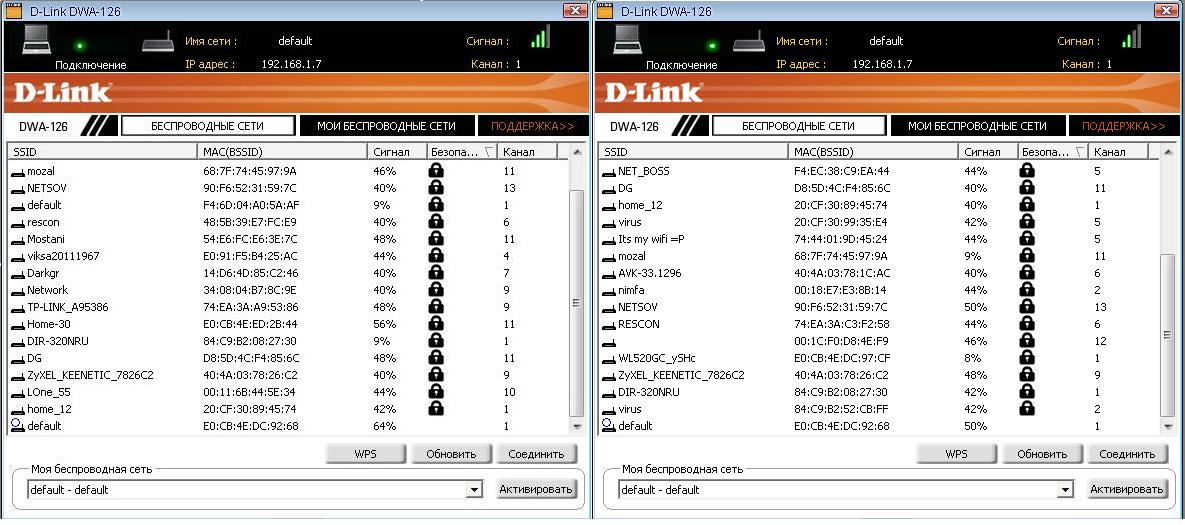Click connected default network icon in left window
The image size is (1185, 525).
point(17,425)
